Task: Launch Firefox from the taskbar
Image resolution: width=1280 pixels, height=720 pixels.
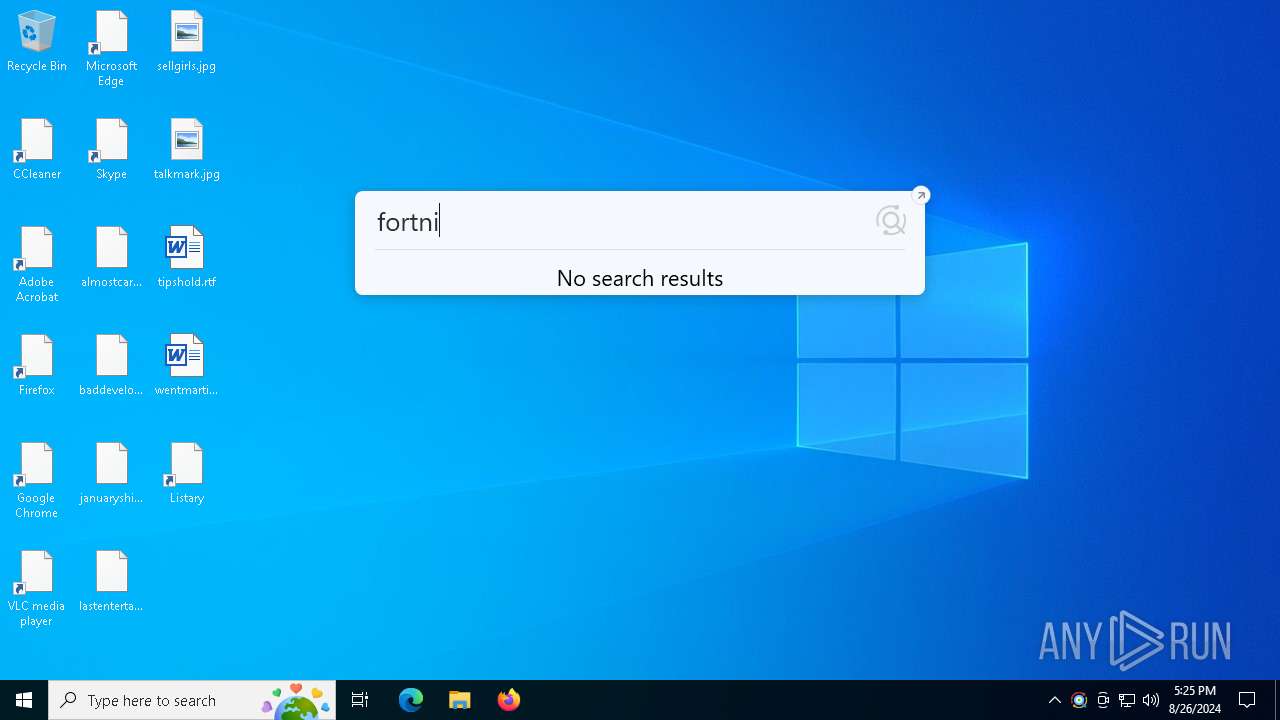Action: point(509,700)
